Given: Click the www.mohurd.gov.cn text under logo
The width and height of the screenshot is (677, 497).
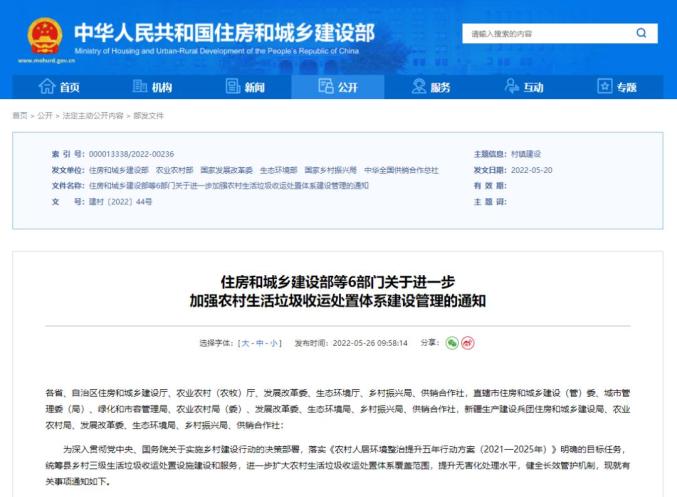Looking at the screenshot, I should pyautogui.click(x=46, y=61).
